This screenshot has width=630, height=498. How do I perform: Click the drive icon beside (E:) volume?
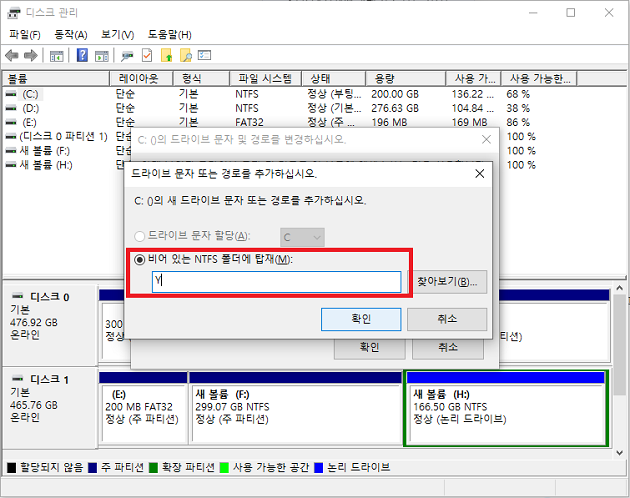coord(11,122)
